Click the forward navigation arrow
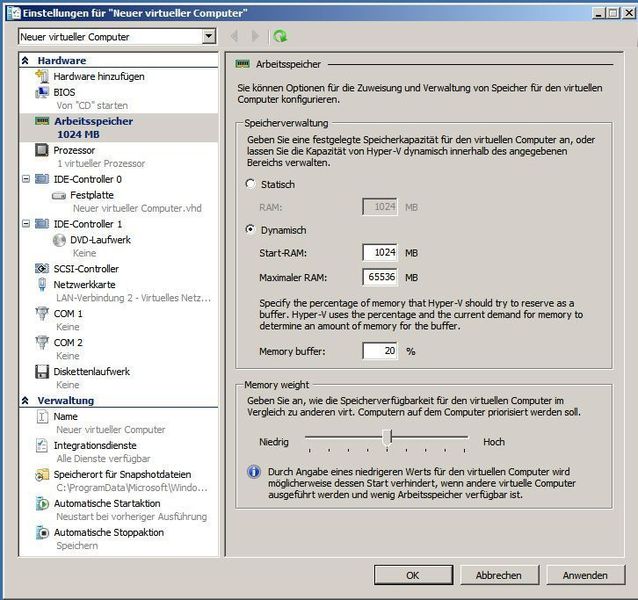 click(x=255, y=37)
